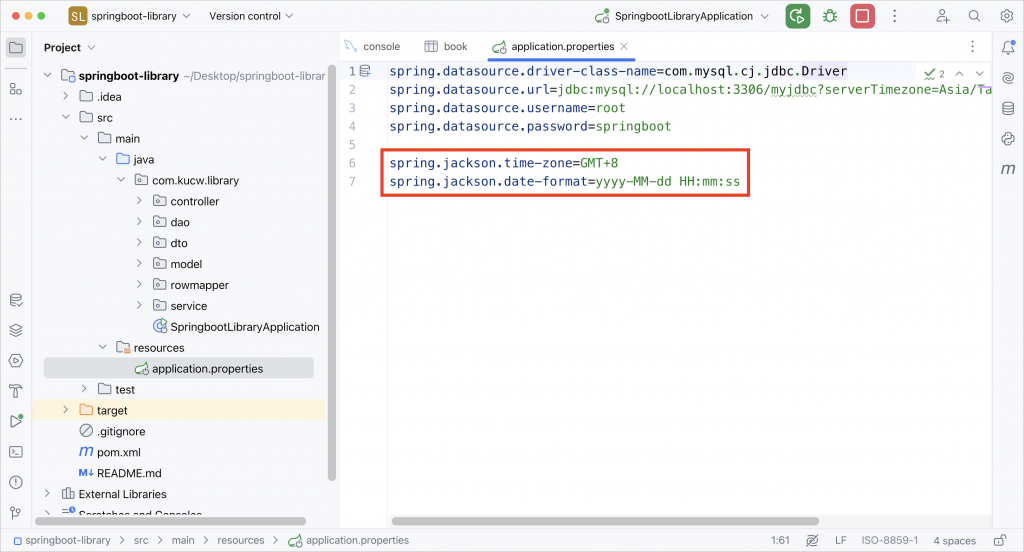Open the inspections widget with 2 checks

[935, 74]
